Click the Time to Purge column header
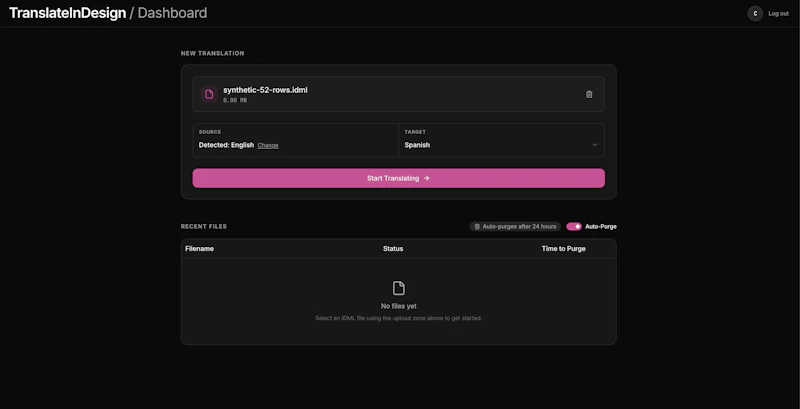The image size is (800, 409). click(x=563, y=249)
